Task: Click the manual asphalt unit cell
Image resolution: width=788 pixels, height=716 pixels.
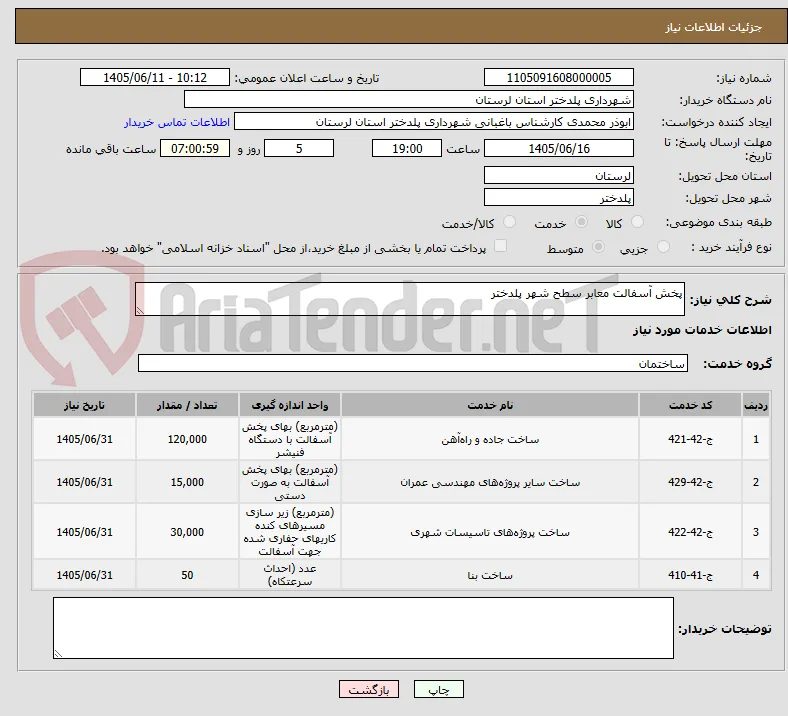Action: (x=290, y=482)
